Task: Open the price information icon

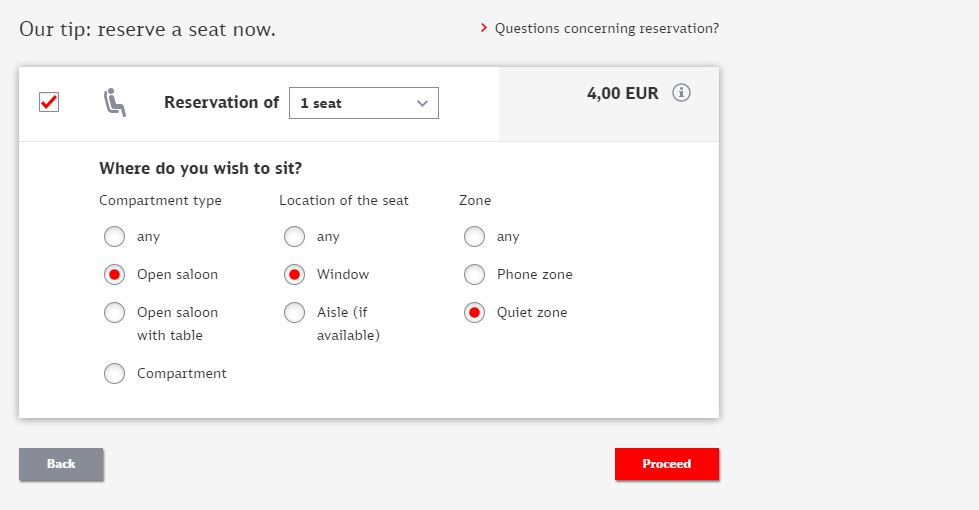Action: click(x=682, y=93)
